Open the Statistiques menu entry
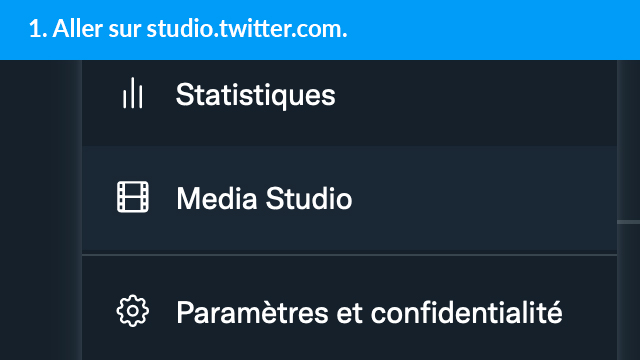 tap(349, 103)
